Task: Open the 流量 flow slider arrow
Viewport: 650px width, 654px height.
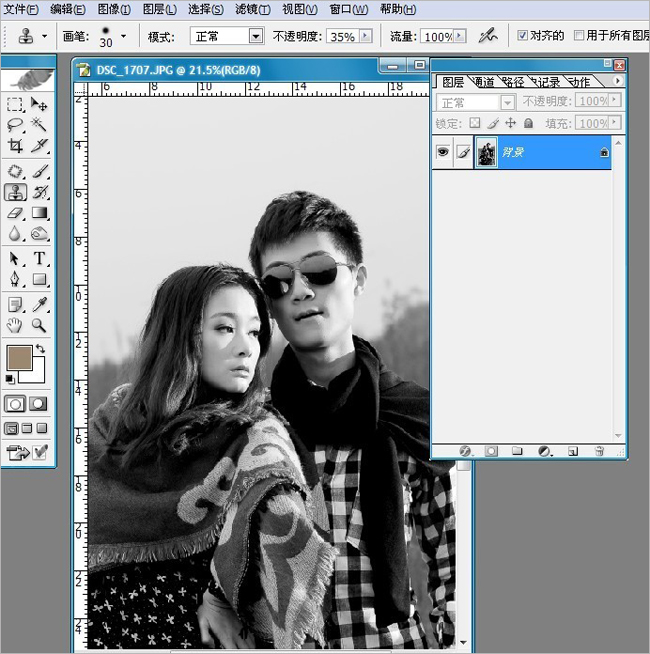Action: click(459, 36)
